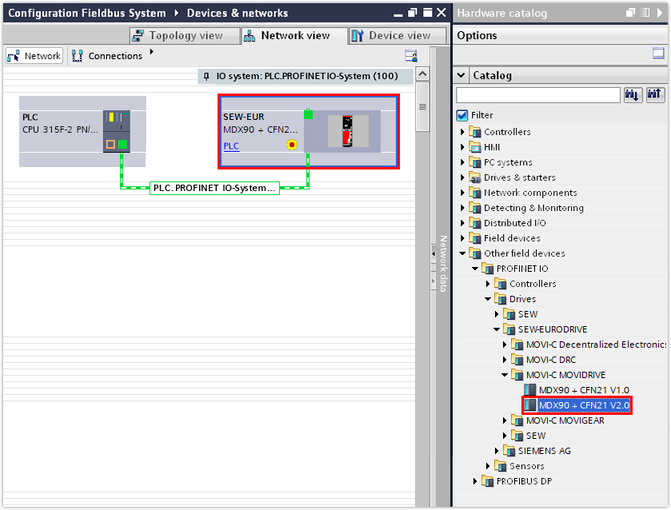Image resolution: width=671 pixels, height=510 pixels.
Task: Click the PLC.PROFINET IO-System network label
Action: coord(214,188)
